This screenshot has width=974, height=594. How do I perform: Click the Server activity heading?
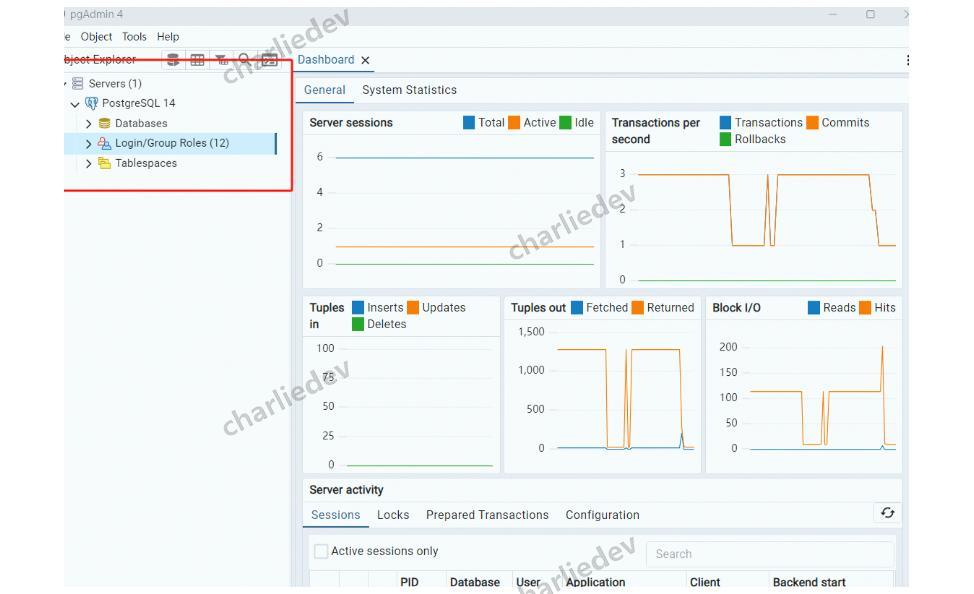click(346, 490)
